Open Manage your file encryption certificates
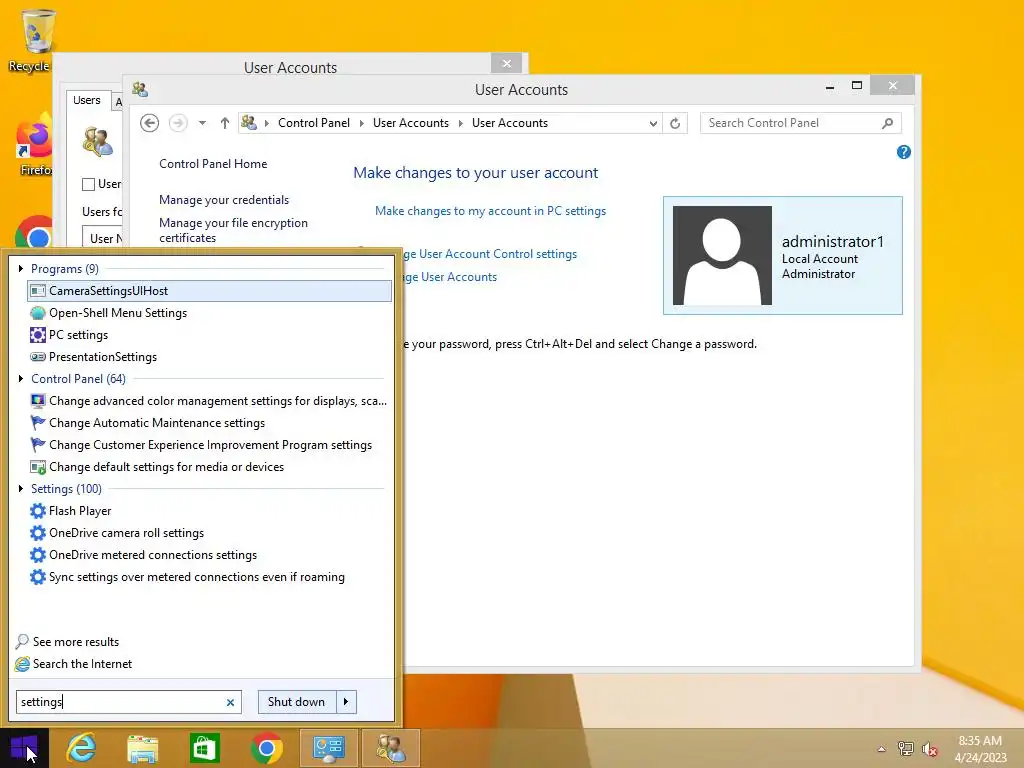Image resolution: width=1024 pixels, height=768 pixels. pyautogui.click(x=233, y=231)
